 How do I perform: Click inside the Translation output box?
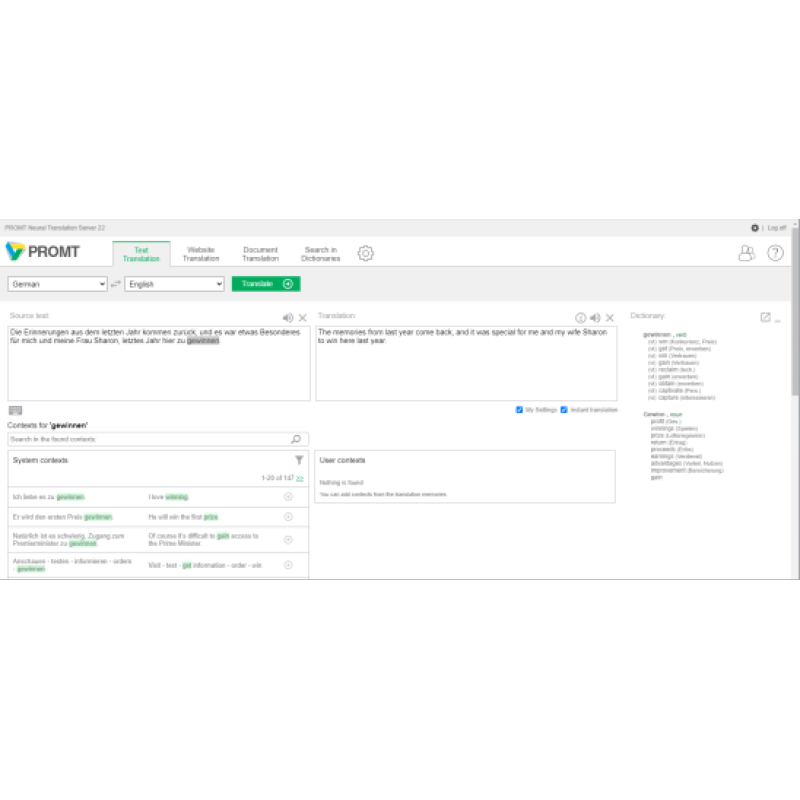tap(466, 363)
